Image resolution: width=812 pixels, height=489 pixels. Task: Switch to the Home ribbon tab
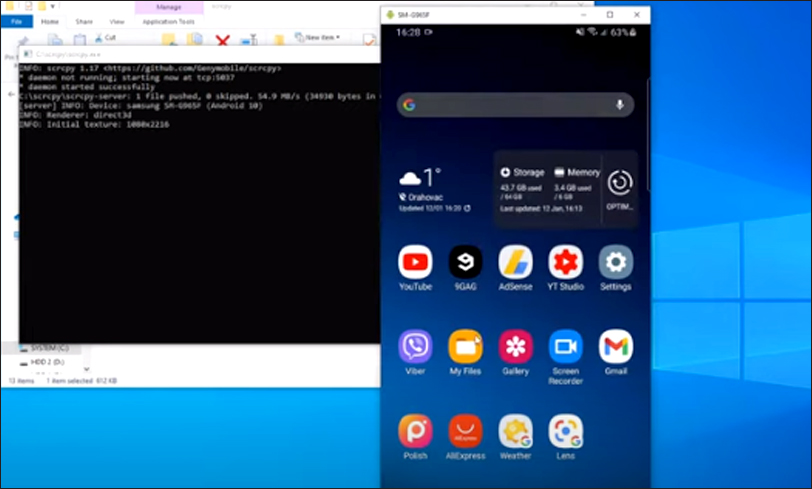(x=50, y=21)
